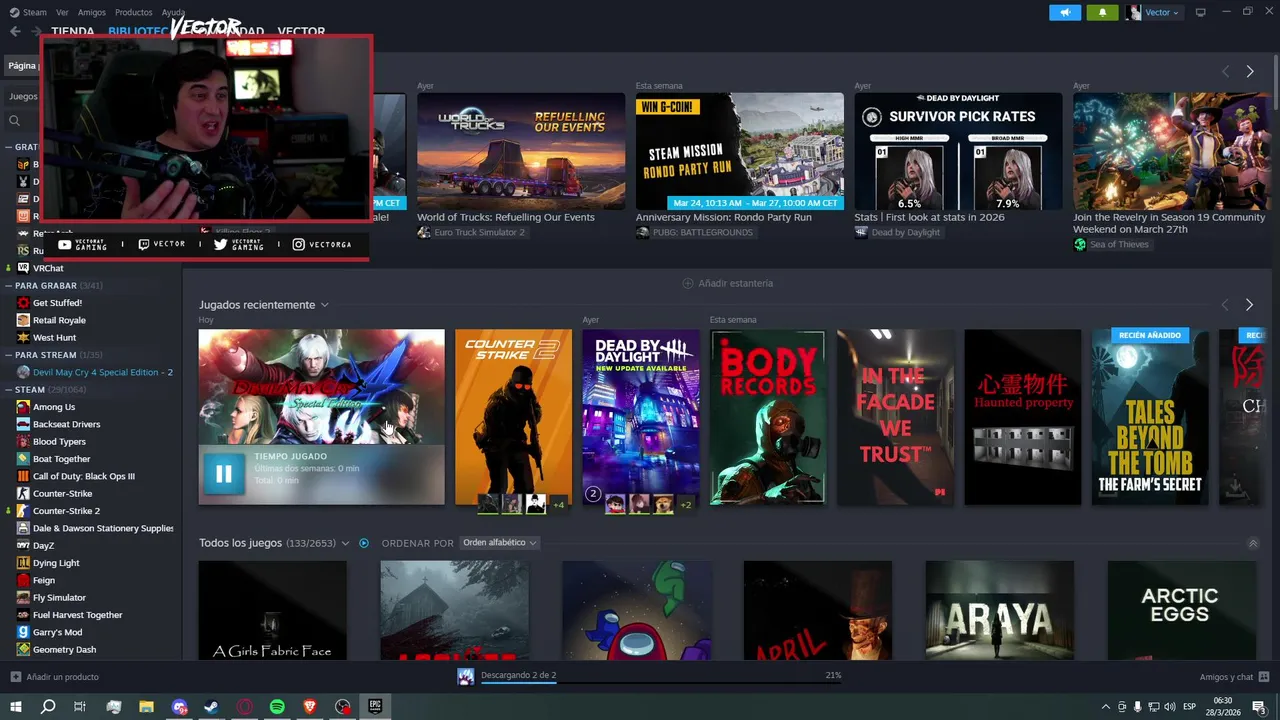1280x720 pixels.
Task: Click Geometry Dash game icon
Action: click(23, 649)
